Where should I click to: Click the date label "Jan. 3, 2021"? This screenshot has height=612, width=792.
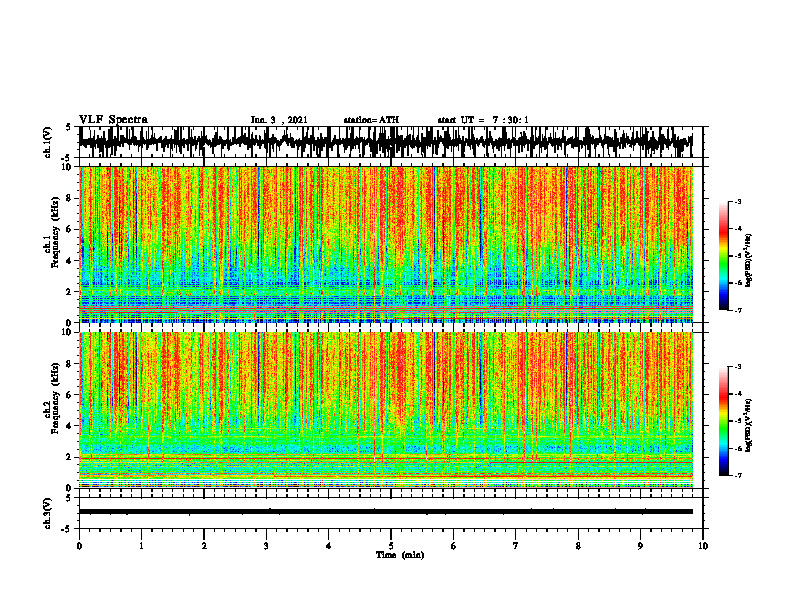[279, 120]
